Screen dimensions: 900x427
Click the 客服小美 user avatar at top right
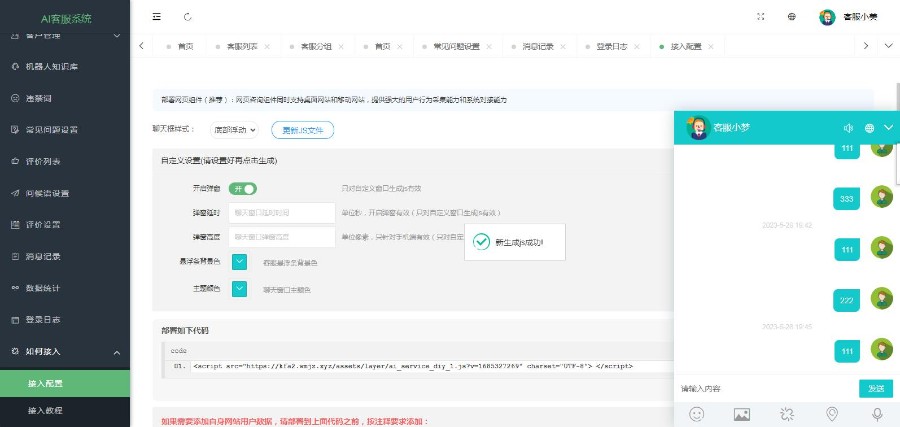tap(827, 17)
